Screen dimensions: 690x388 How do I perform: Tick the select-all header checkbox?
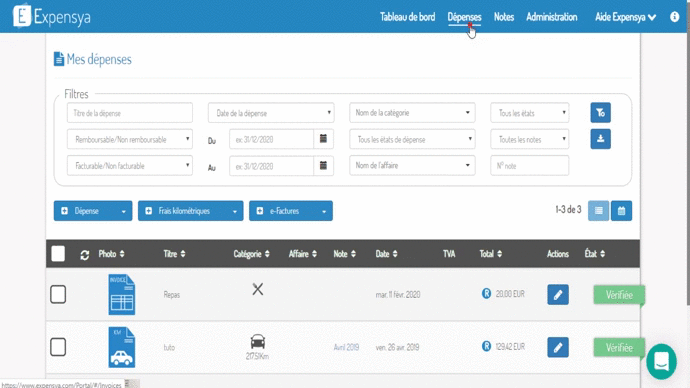pyautogui.click(x=58, y=254)
